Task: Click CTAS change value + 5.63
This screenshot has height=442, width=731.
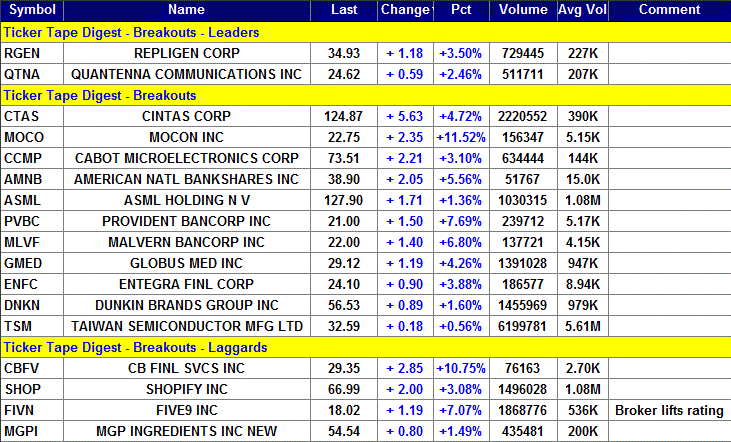Action: pyautogui.click(x=405, y=116)
